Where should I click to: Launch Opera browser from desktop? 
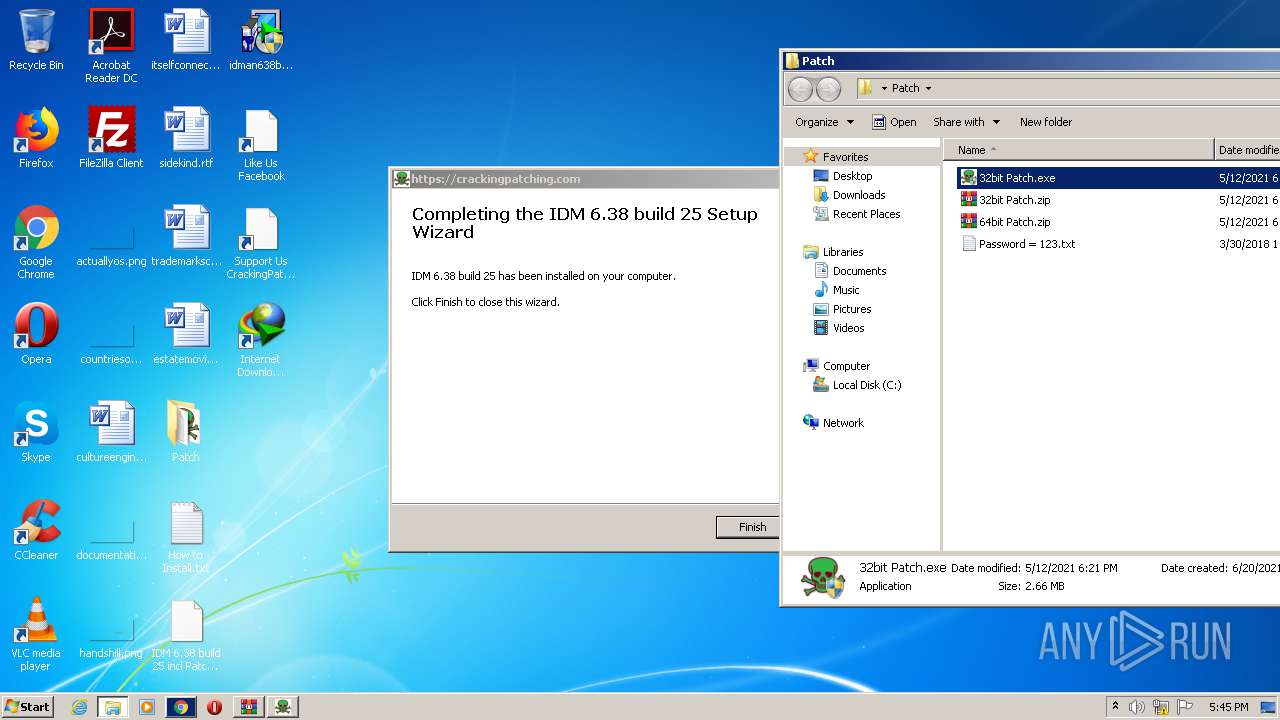pyautogui.click(x=36, y=334)
